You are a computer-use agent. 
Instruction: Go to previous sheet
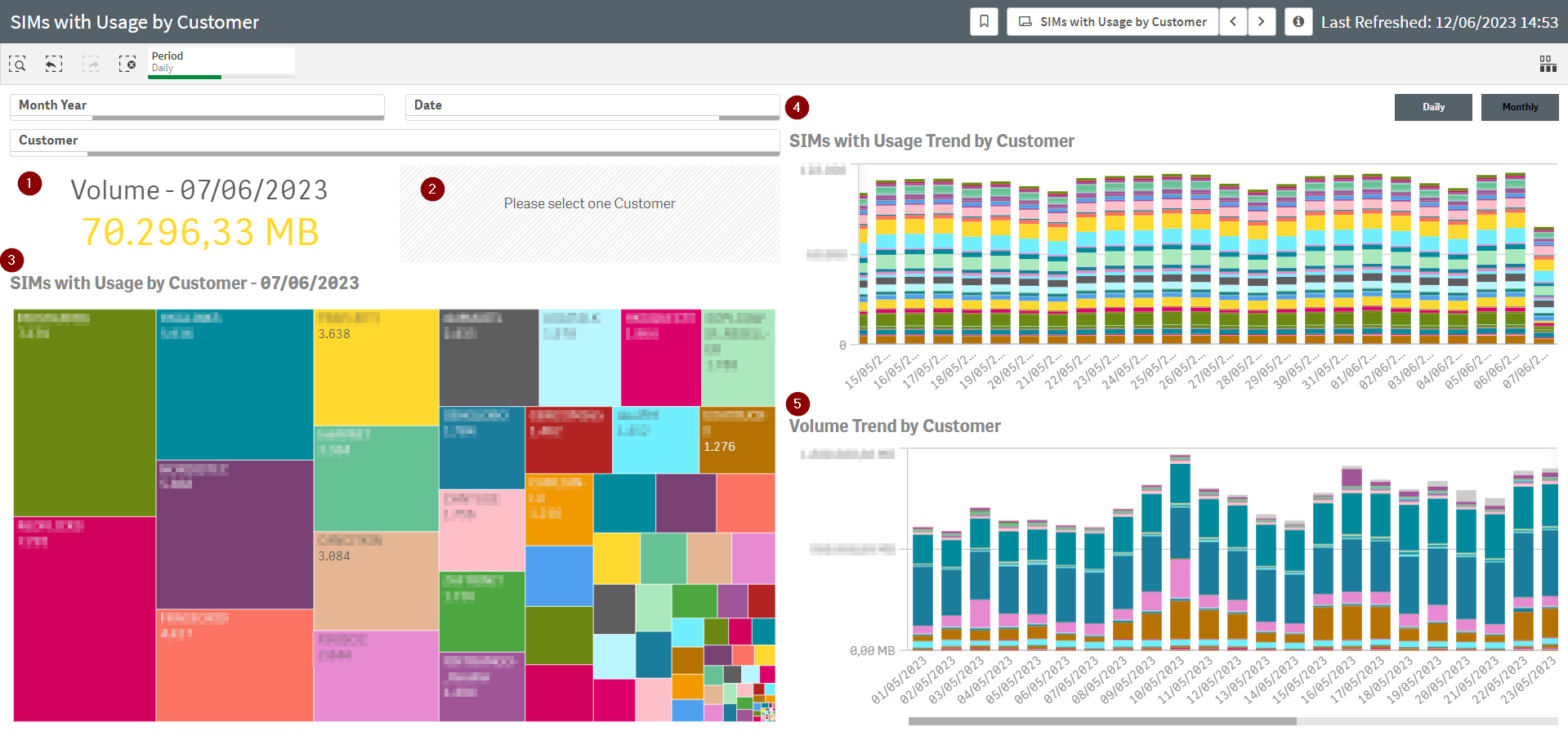pos(1233,22)
